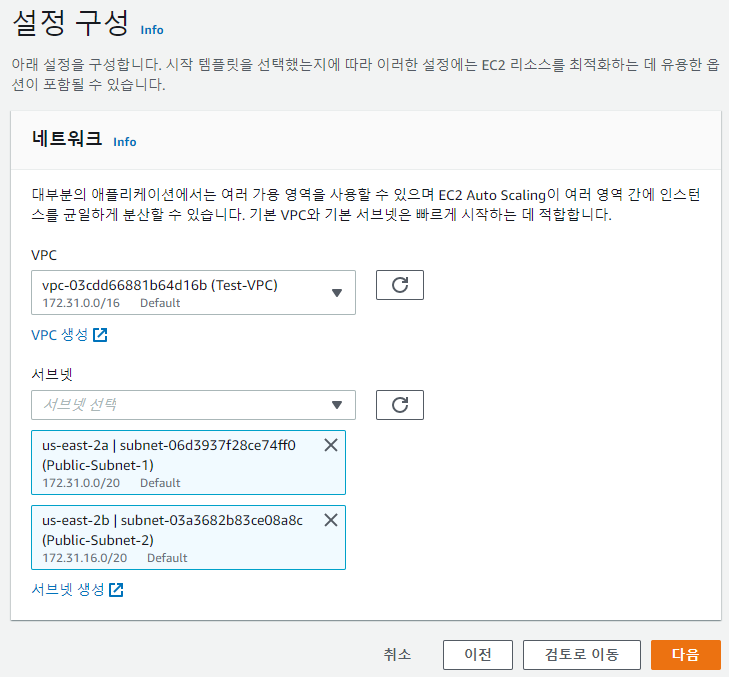Click the external link icon beside VPC 생성
The height and width of the screenshot is (677, 729).
[100, 335]
